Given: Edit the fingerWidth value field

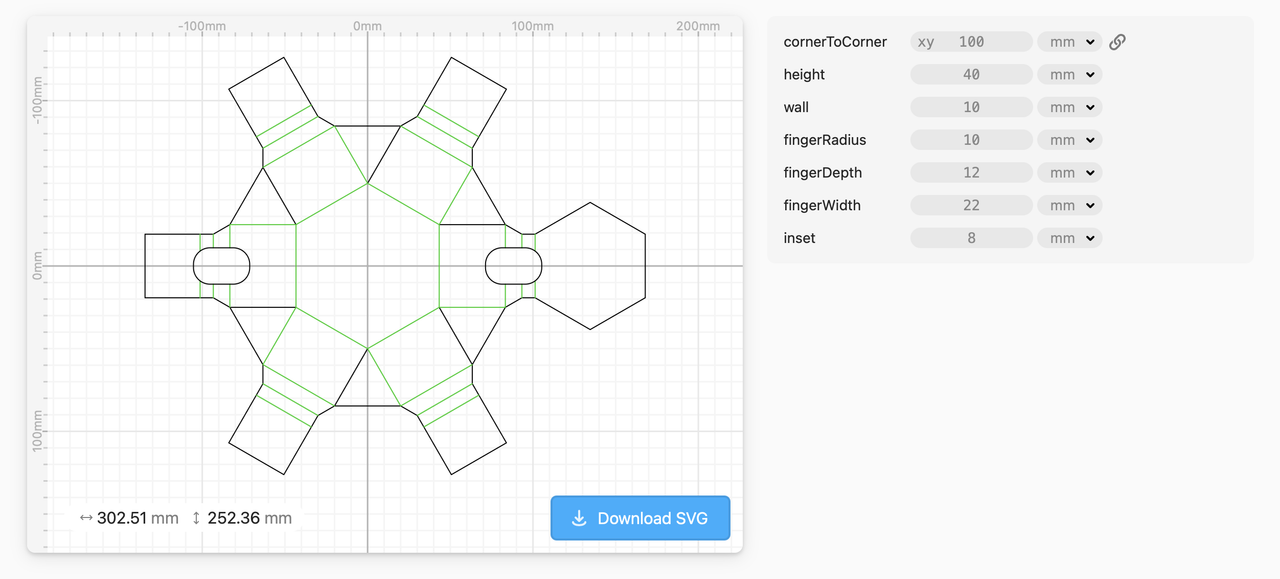Looking at the screenshot, I should pos(971,205).
